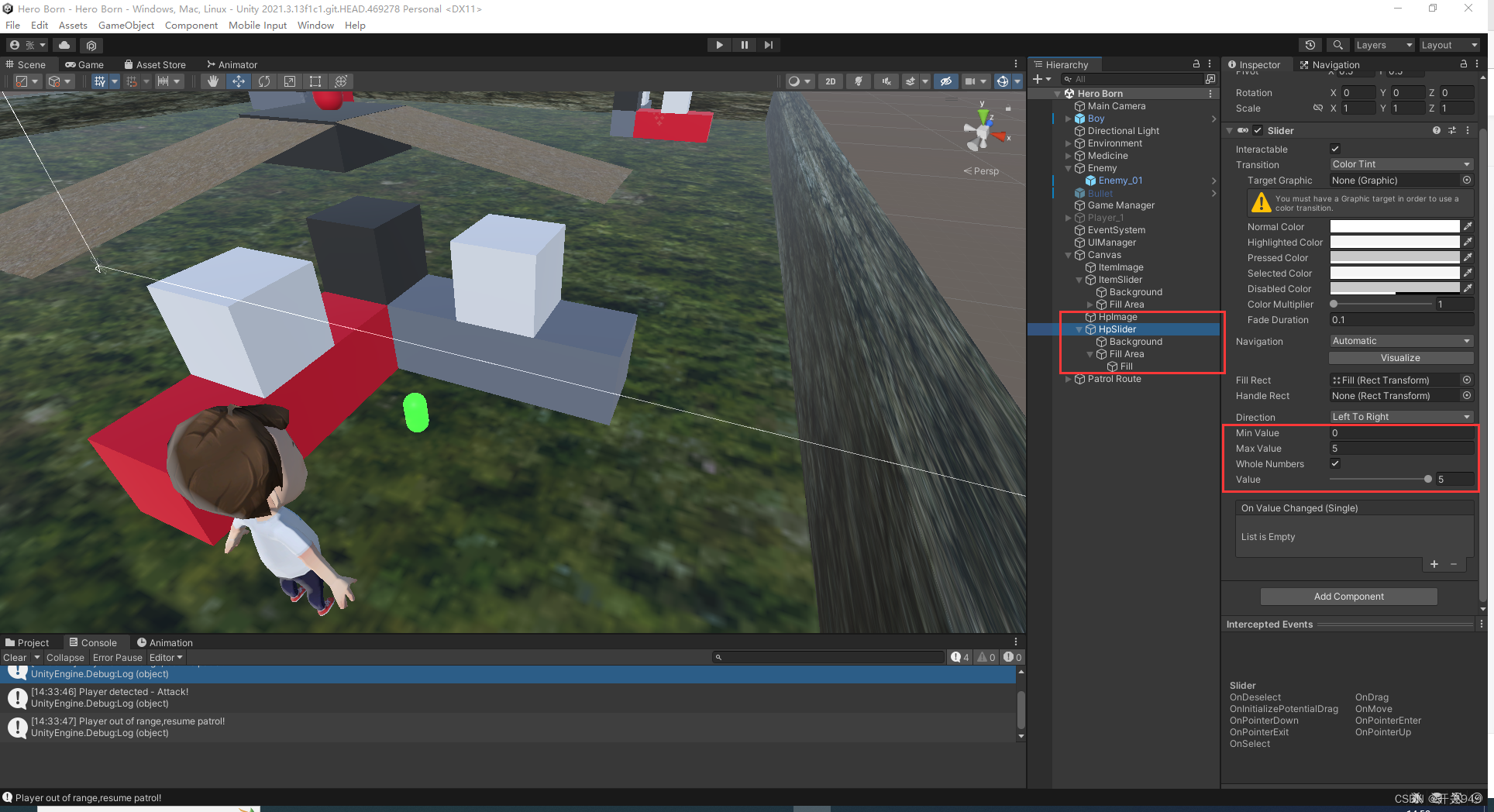This screenshot has width=1494, height=812.
Task: Select the Rotate tool
Action: [264, 81]
